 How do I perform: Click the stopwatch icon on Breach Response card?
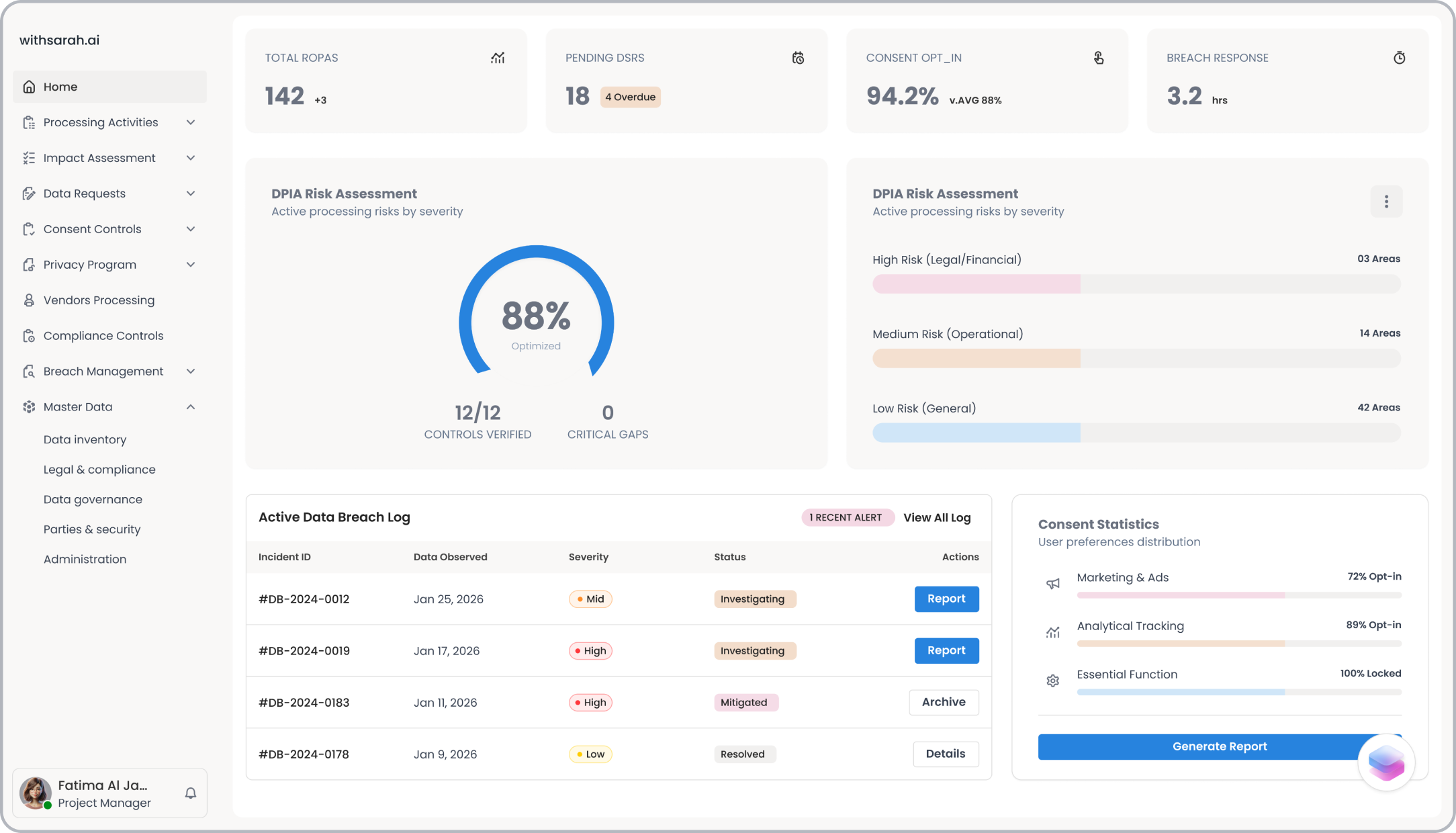(1400, 58)
